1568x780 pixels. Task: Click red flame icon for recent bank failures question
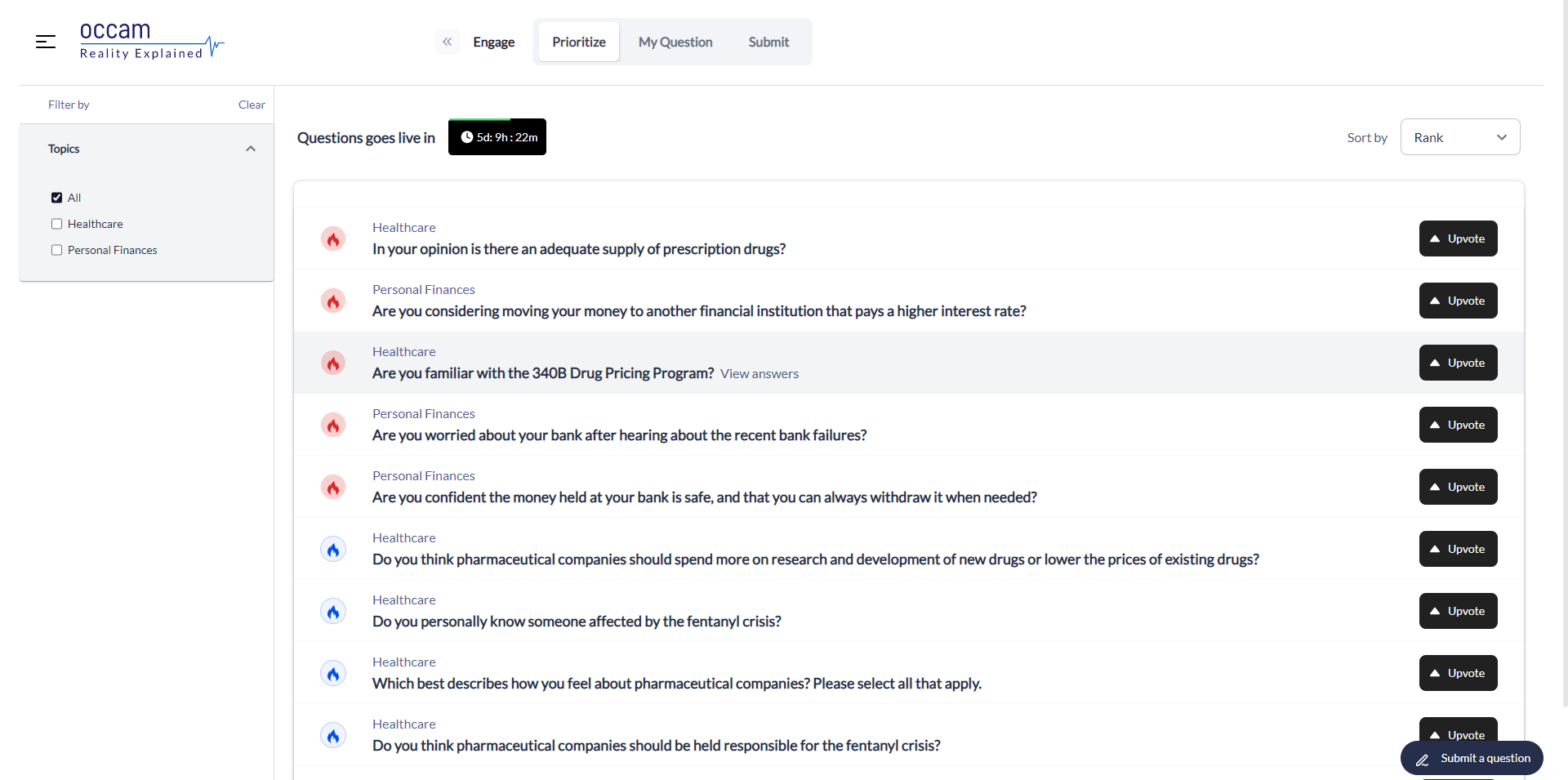333,426
